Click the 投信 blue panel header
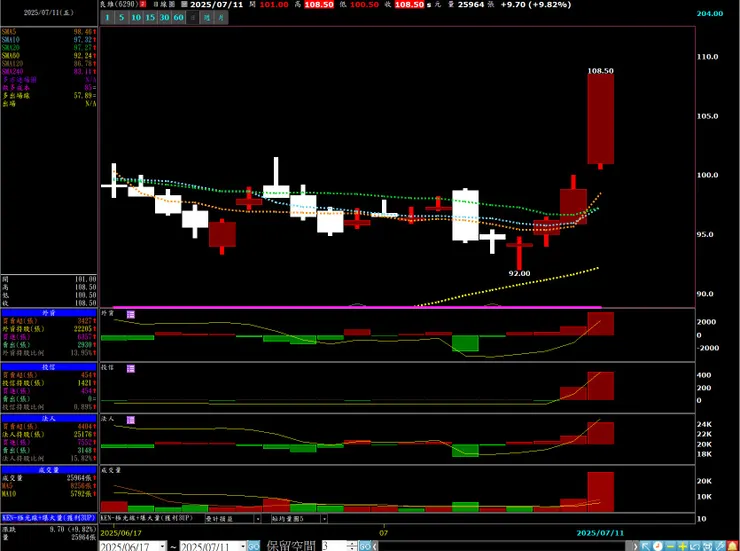The image size is (740, 551). 49,367
